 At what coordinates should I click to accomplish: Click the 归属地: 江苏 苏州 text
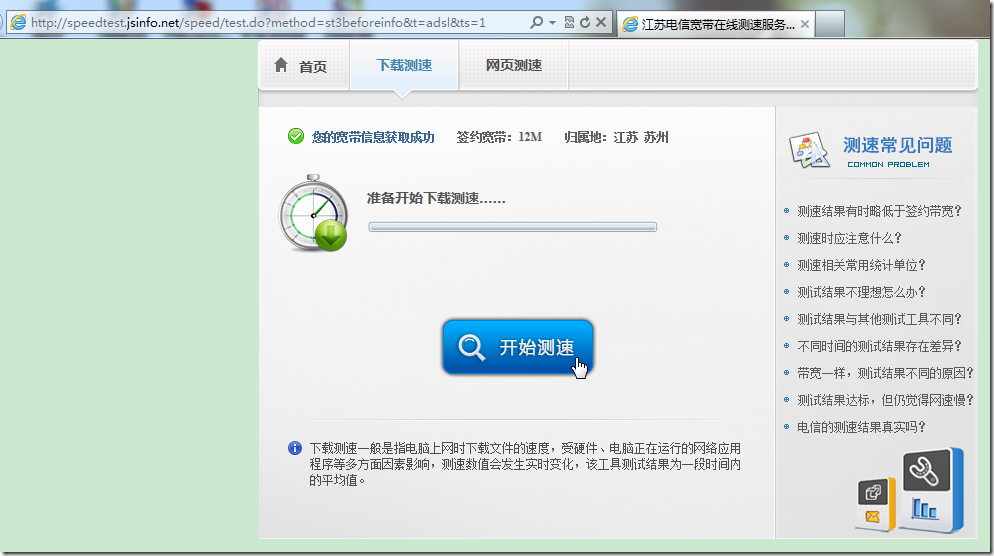[616, 137]
